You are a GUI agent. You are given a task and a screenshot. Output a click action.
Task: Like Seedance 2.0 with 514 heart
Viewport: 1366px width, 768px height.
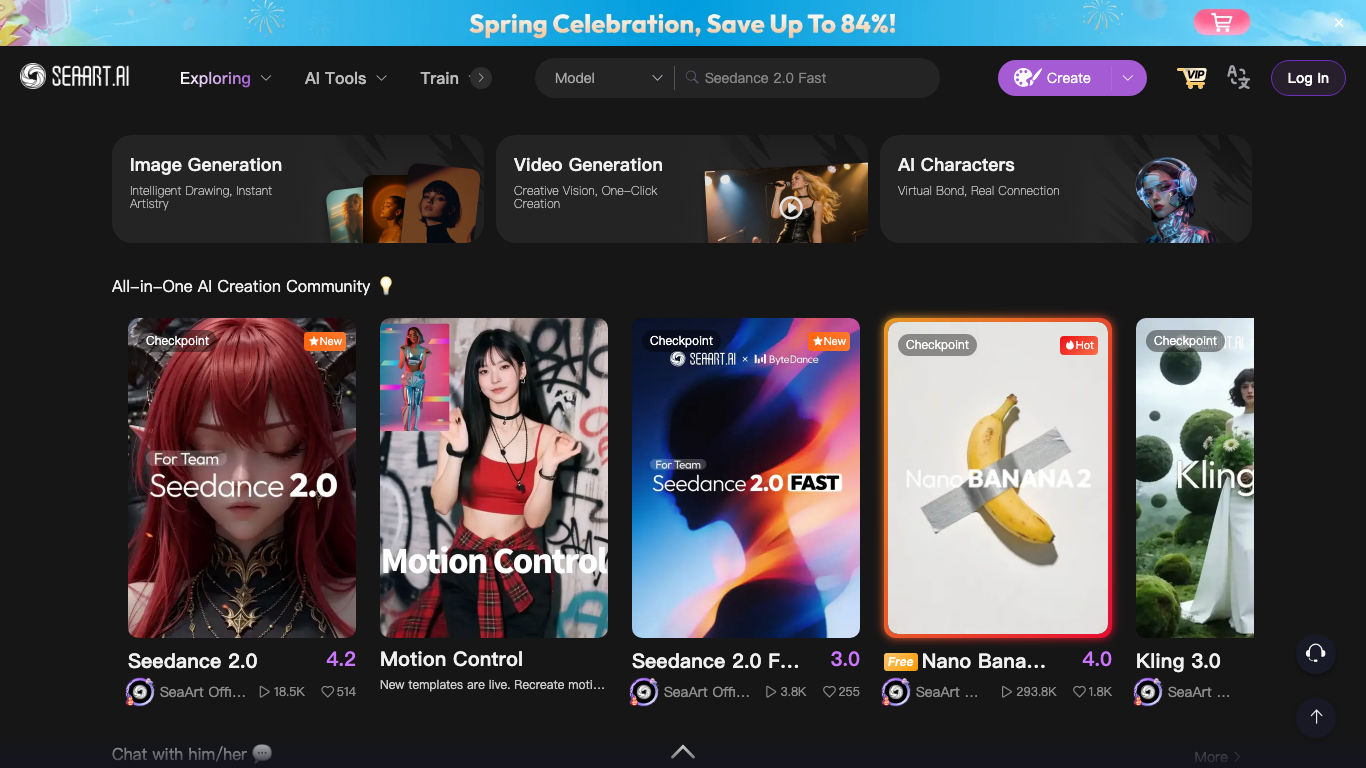[327, 692]
